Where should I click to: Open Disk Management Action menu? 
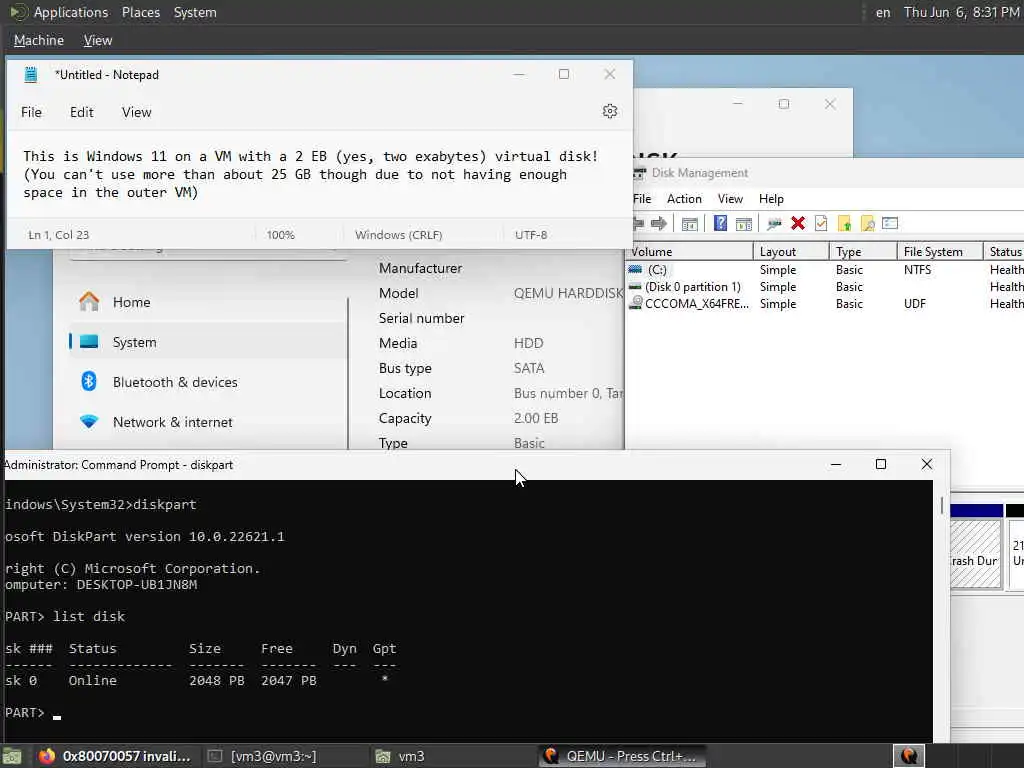pyautogui.click(x=684, y=199)
